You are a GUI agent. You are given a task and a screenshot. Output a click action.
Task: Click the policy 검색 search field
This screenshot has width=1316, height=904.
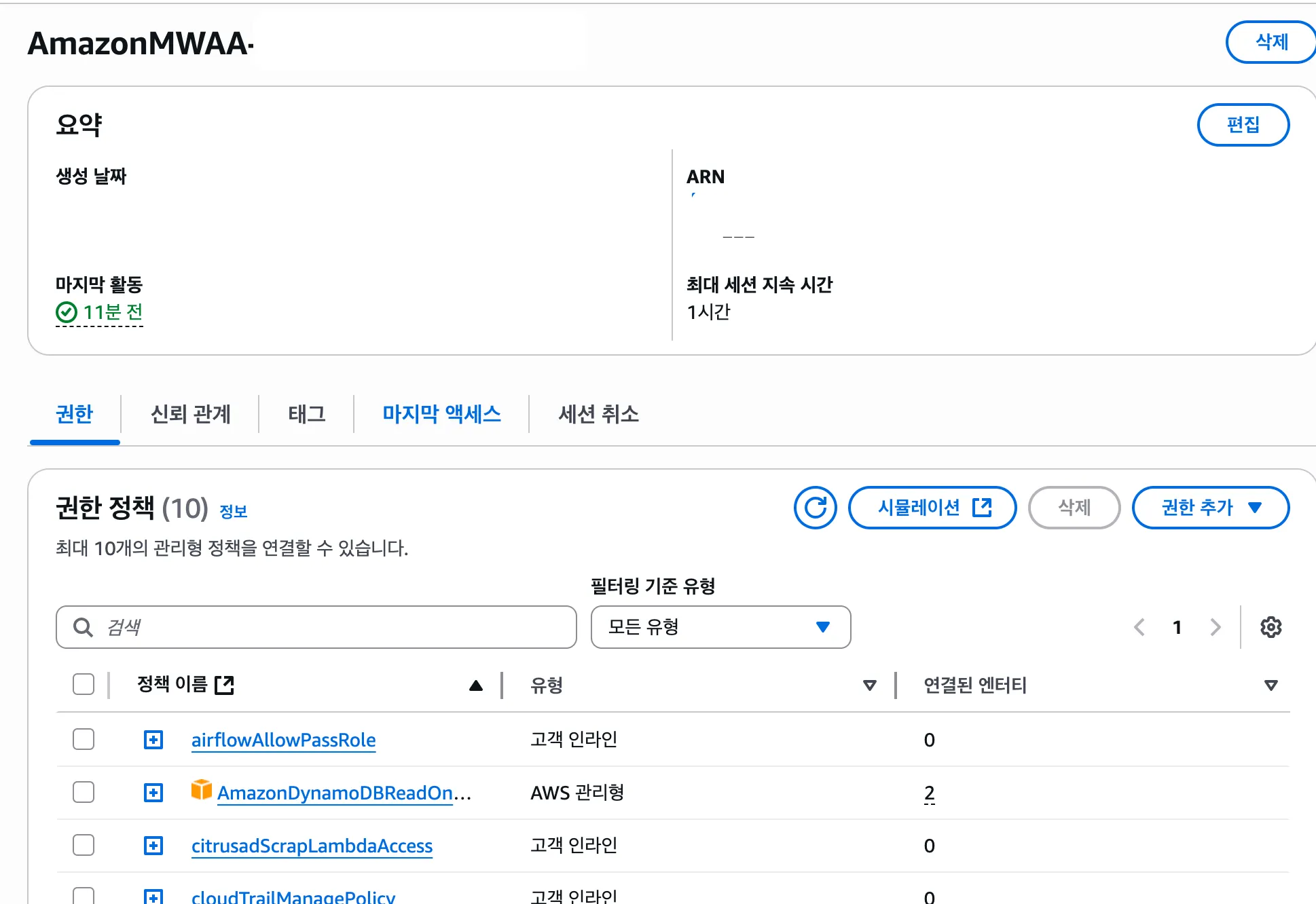click(326, 627)
